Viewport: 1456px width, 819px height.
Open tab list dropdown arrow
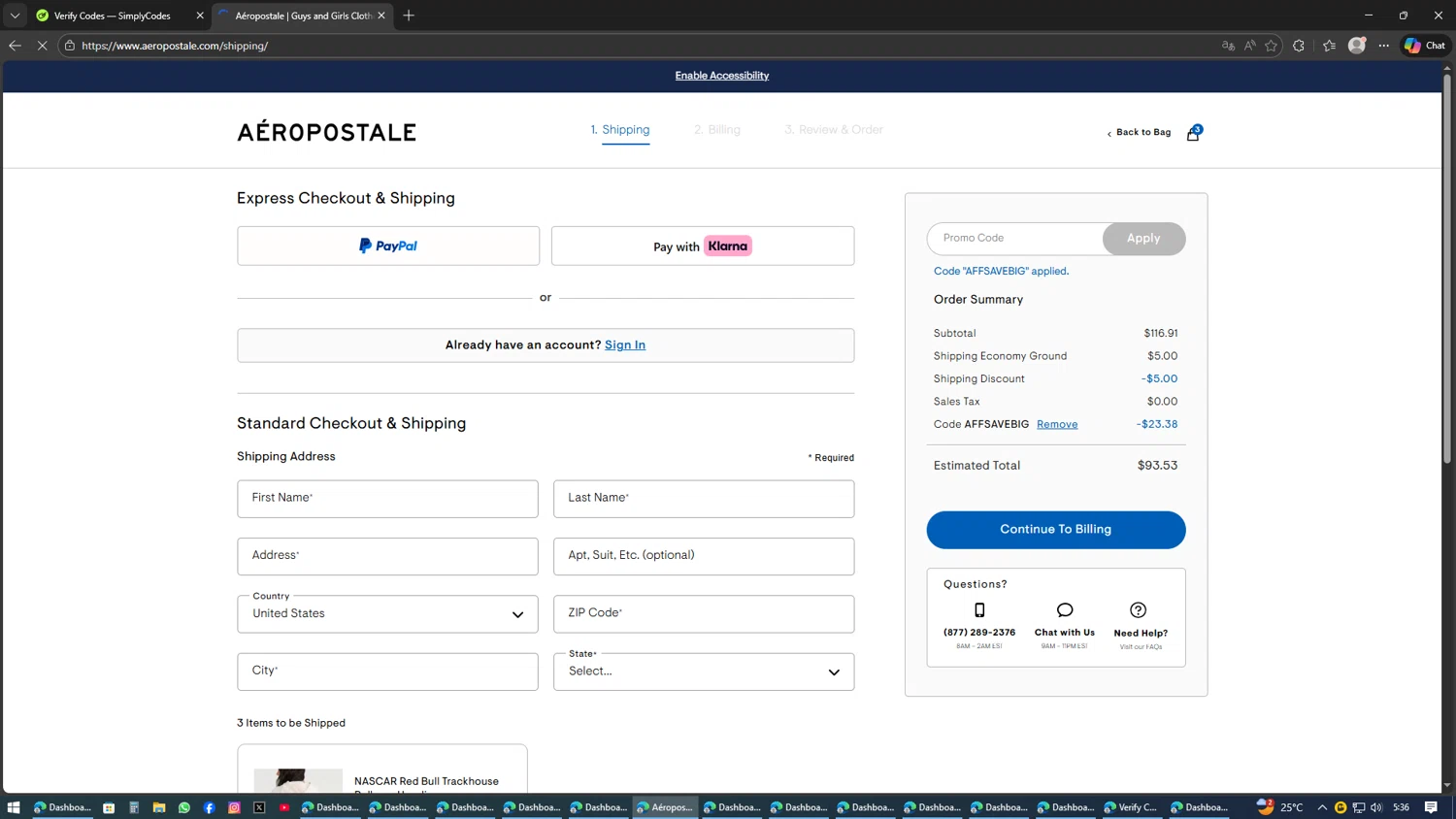point(15,16)
